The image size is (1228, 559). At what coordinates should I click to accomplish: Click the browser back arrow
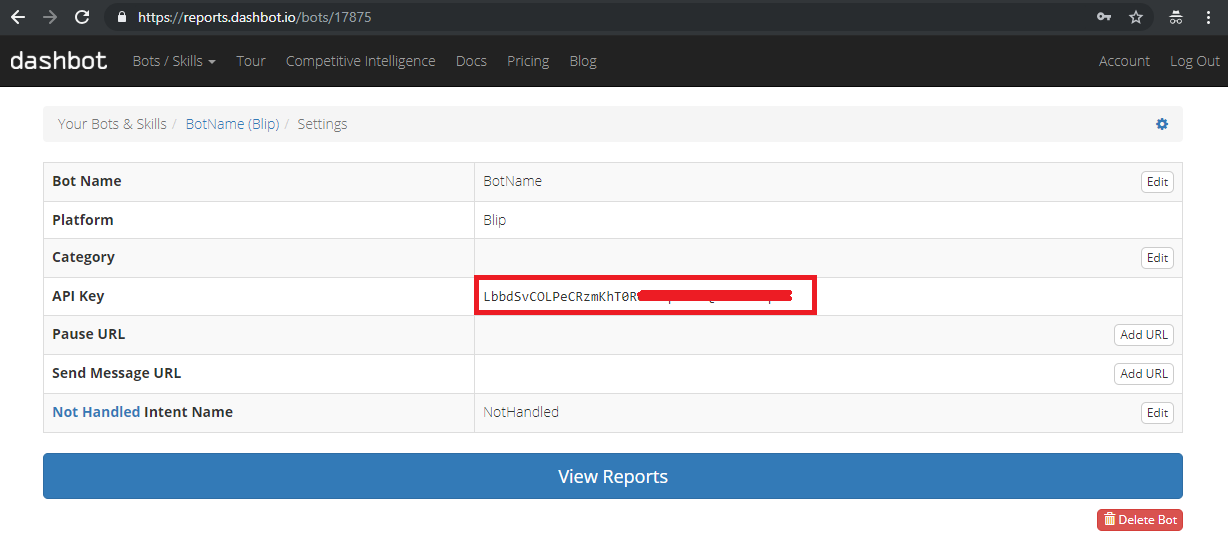point(18,17)
